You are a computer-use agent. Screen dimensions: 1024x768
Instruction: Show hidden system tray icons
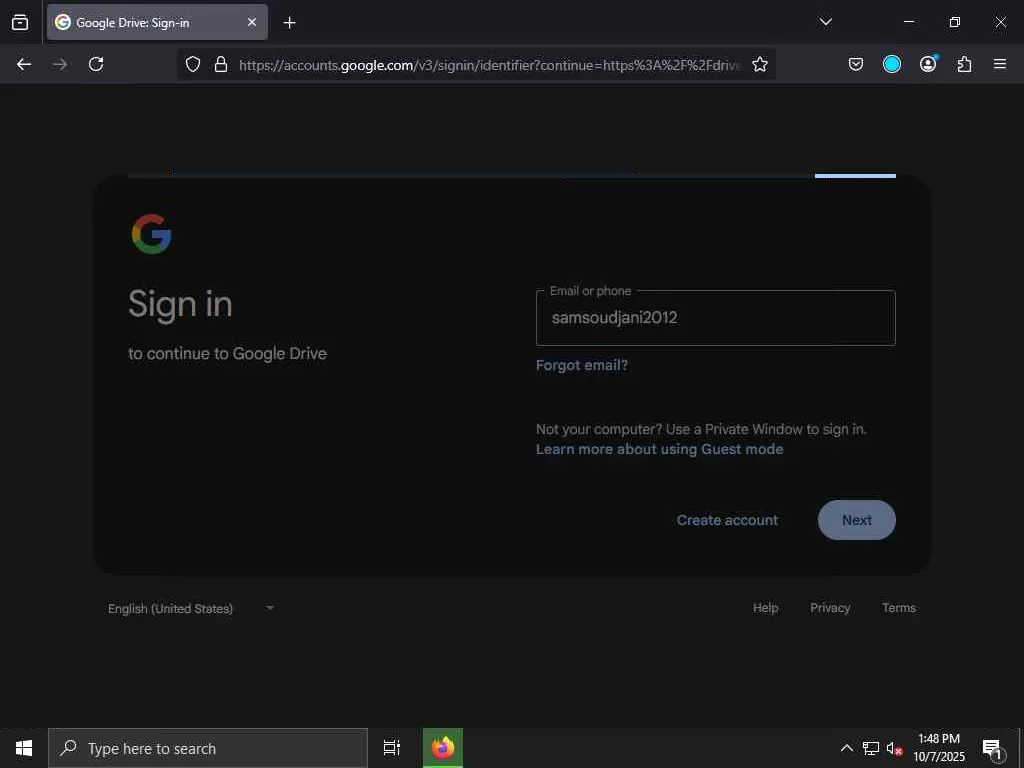point(846,748)
